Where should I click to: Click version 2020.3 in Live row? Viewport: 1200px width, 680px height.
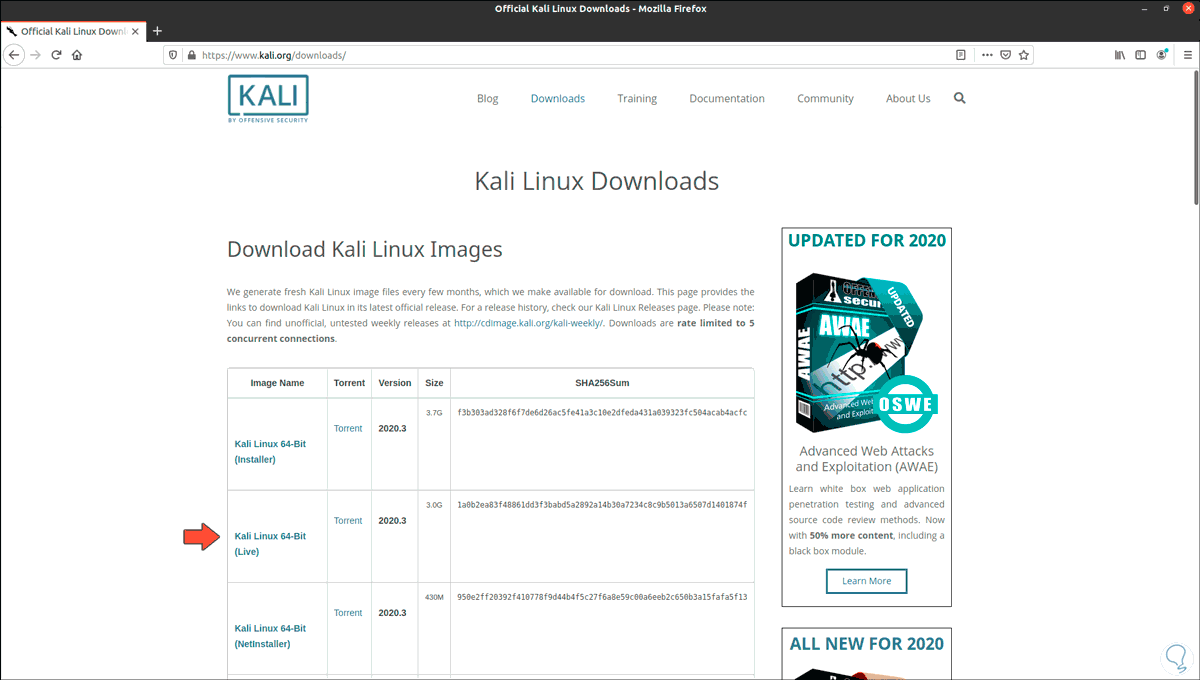coord(393,520)
